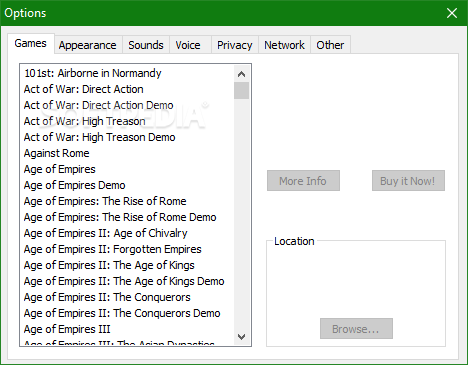Select Age of Empires II: The Conquerors Demo
Screen dimensions: 468x365
pyautogui.click(x=128, y=313)
